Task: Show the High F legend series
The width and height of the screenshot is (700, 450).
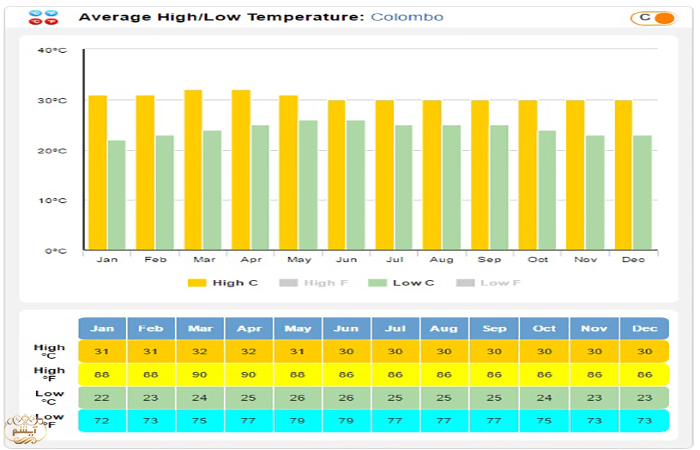Action: click(x=325, y=283)
